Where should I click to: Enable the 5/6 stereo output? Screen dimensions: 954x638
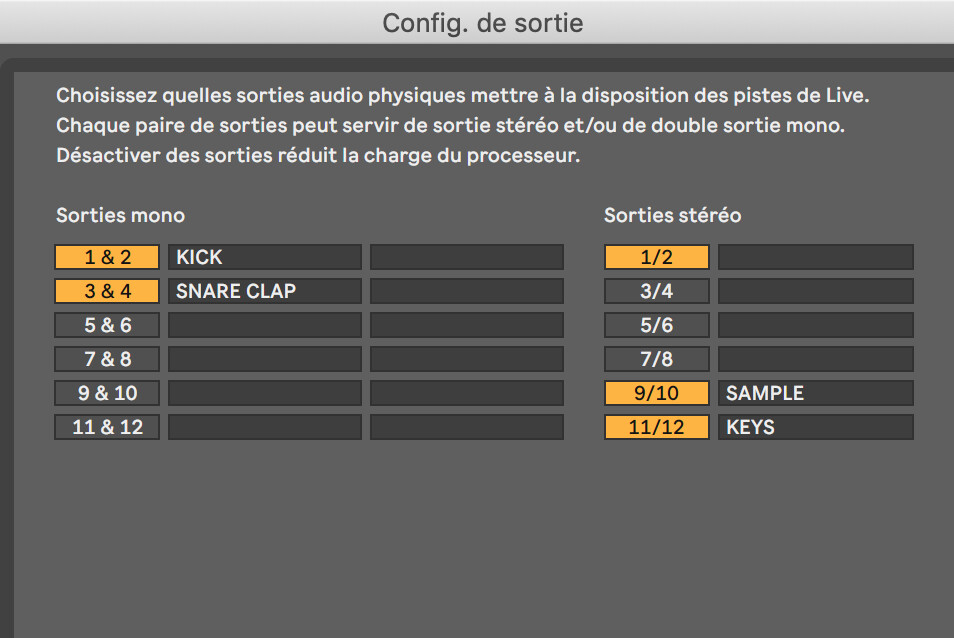(657, 325)
